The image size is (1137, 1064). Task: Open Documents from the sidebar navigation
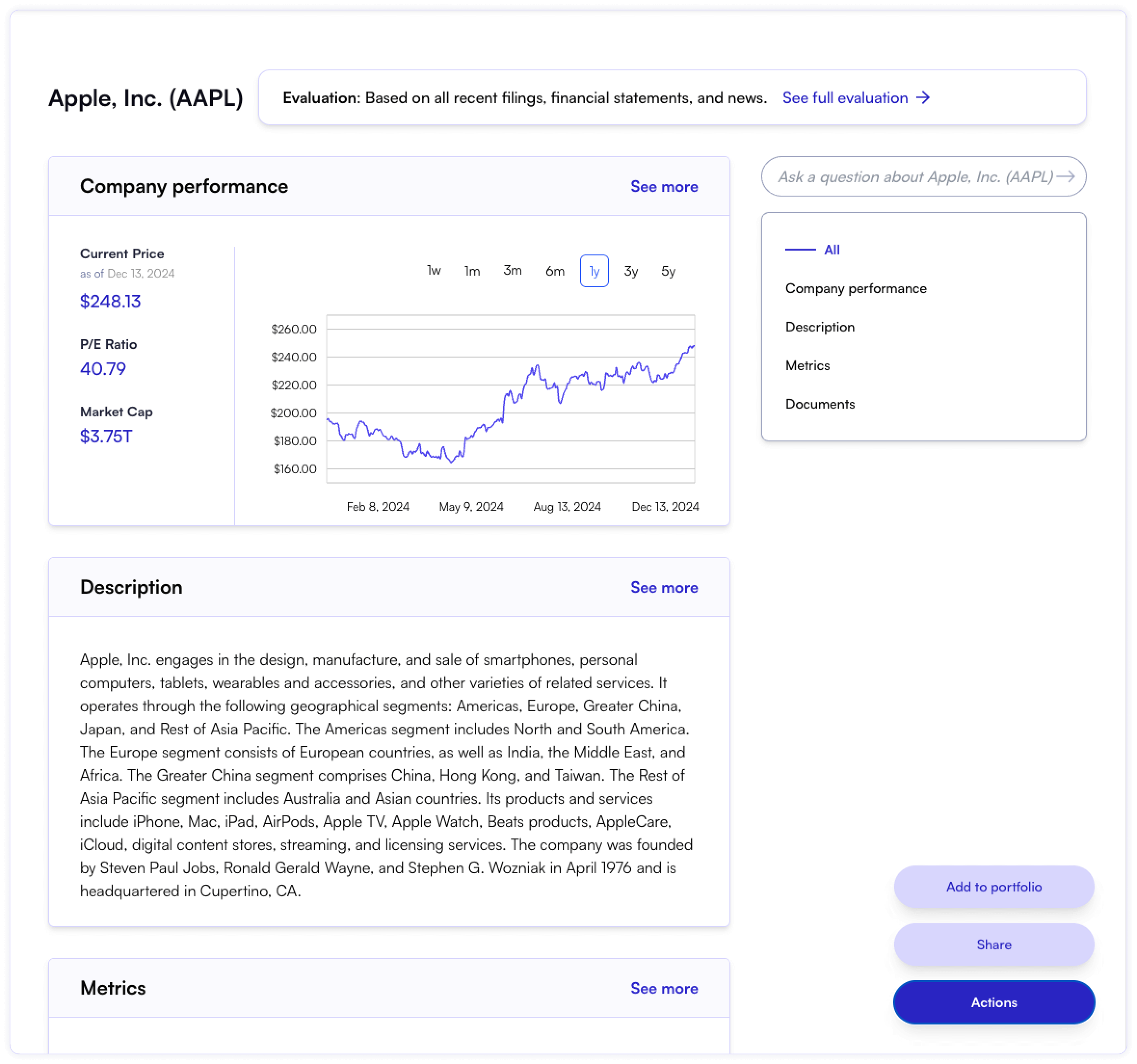coord(820,404)
